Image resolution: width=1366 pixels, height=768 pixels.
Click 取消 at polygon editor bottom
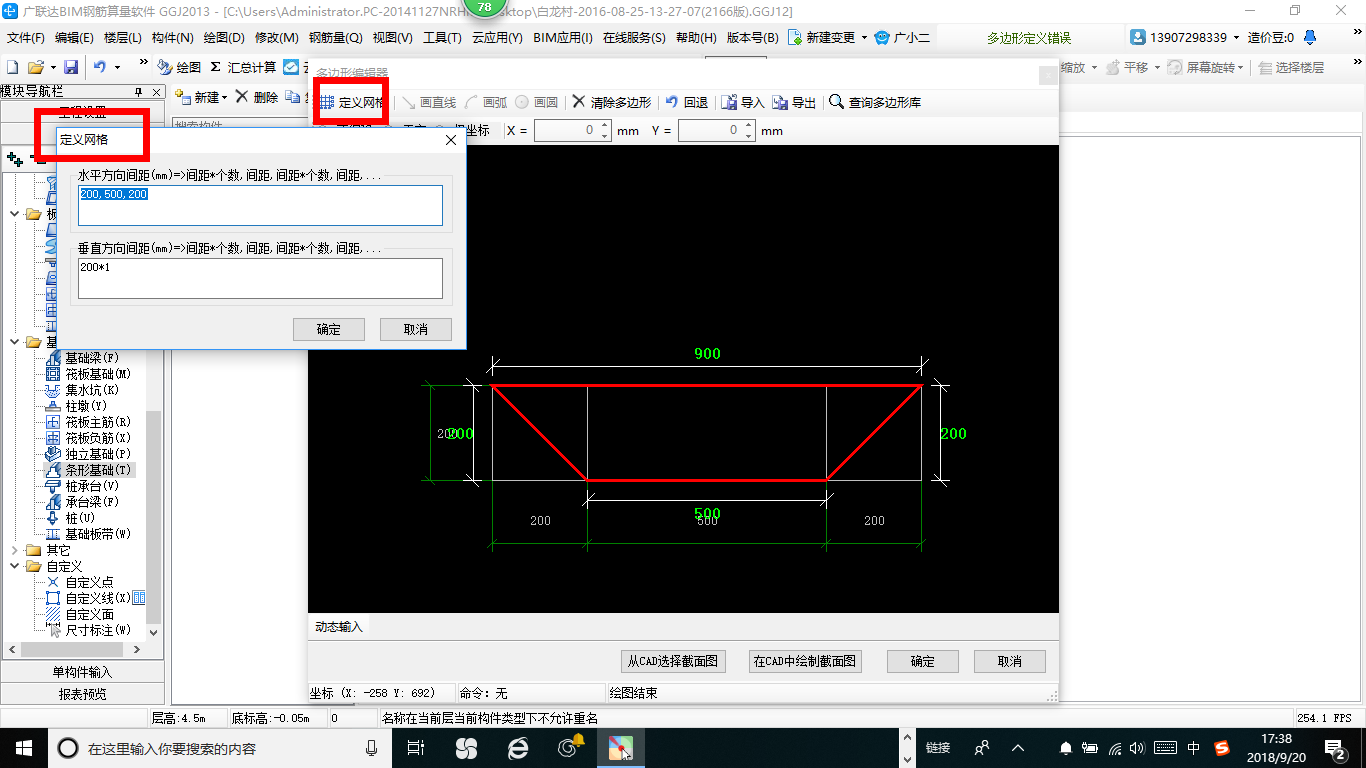coord(1010,661)
